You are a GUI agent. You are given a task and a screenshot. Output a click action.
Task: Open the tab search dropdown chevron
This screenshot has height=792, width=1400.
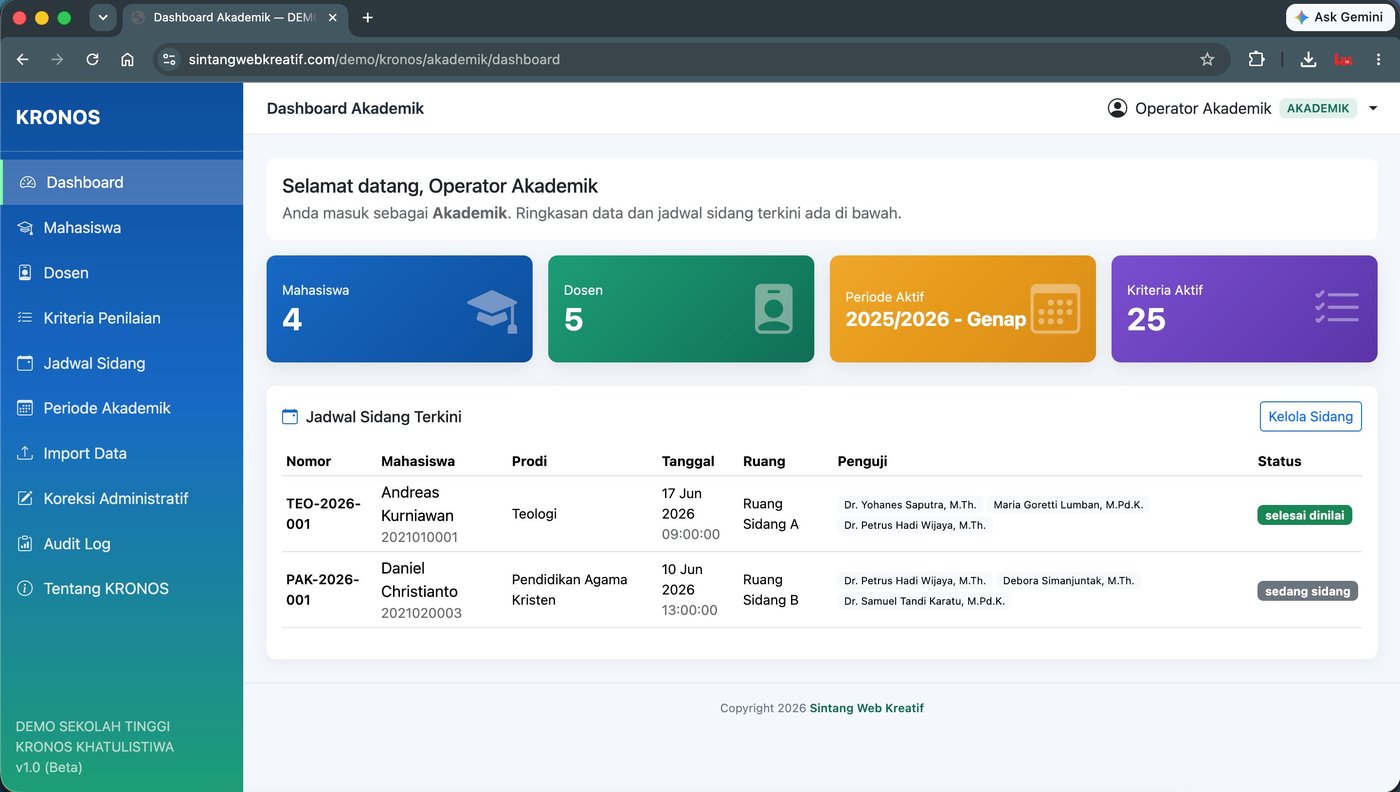(102, 17)
